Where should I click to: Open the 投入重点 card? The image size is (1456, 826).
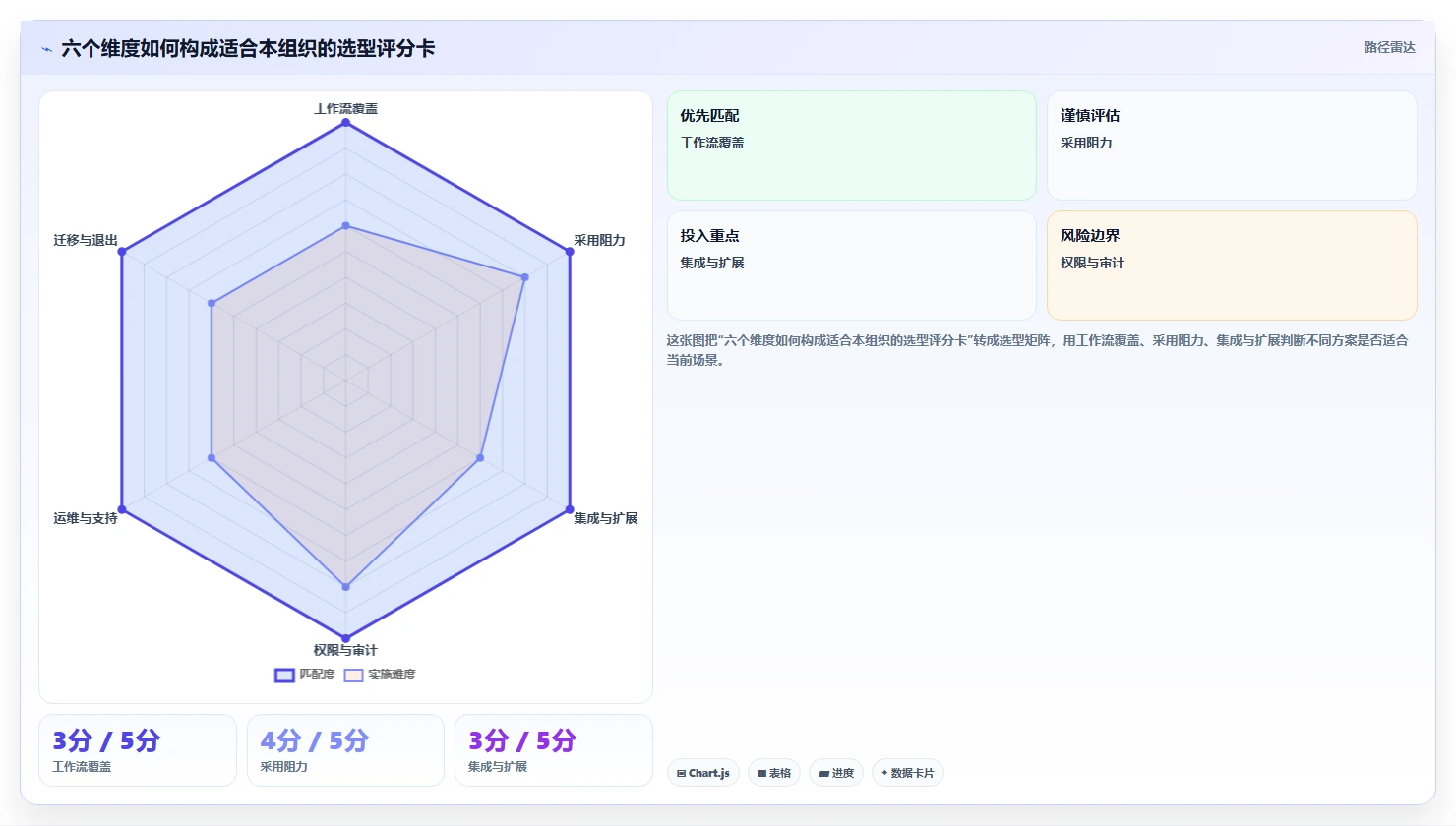(852, 265)
